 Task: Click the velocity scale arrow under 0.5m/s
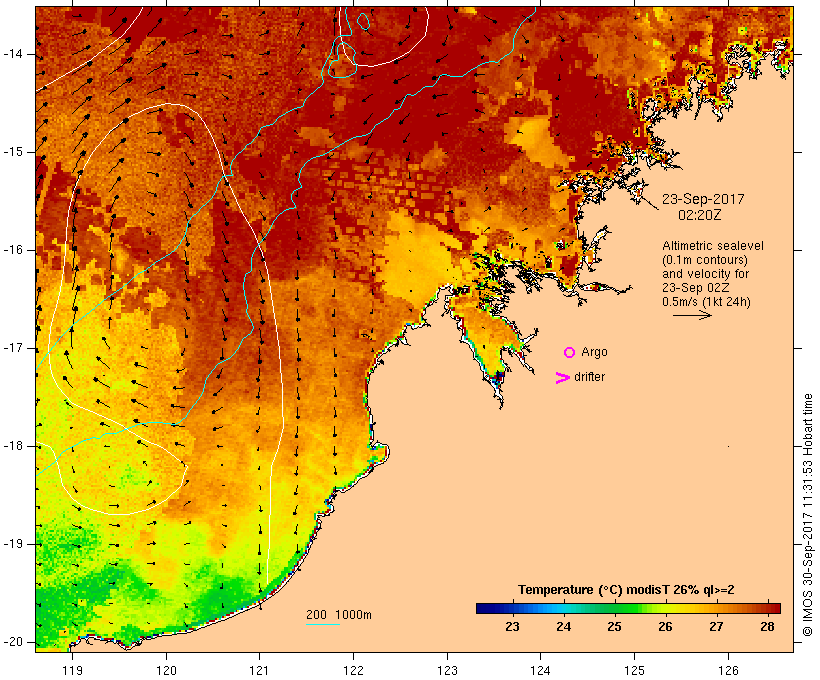[692, 315]
